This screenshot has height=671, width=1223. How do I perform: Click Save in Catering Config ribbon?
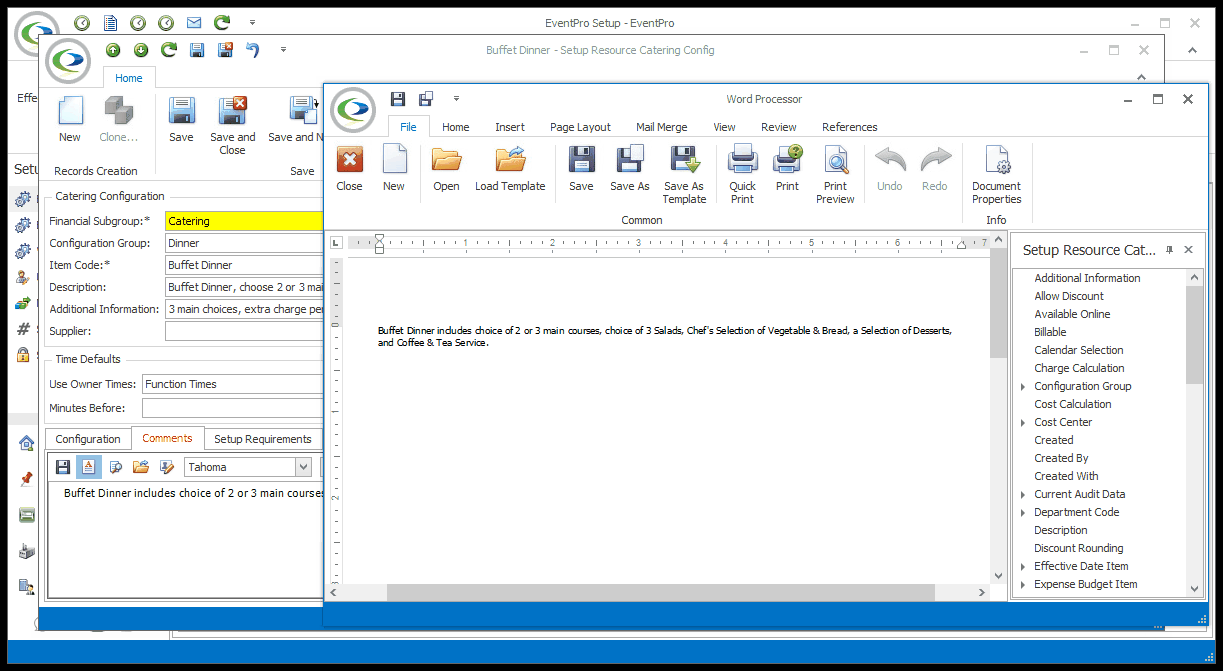(182, 120)
